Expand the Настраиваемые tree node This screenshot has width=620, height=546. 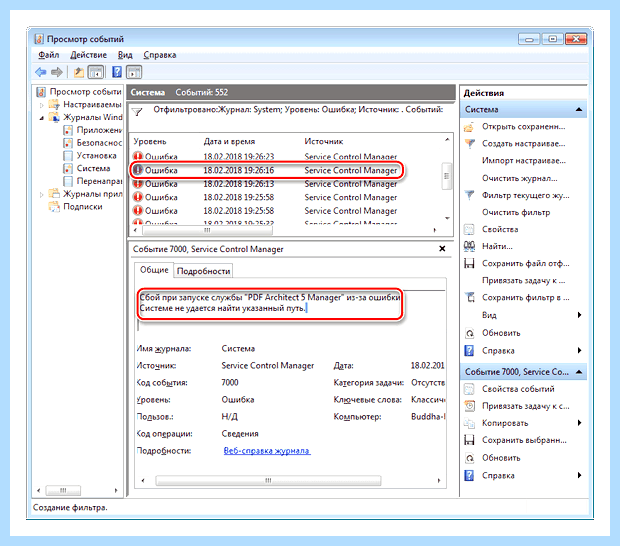42,105
